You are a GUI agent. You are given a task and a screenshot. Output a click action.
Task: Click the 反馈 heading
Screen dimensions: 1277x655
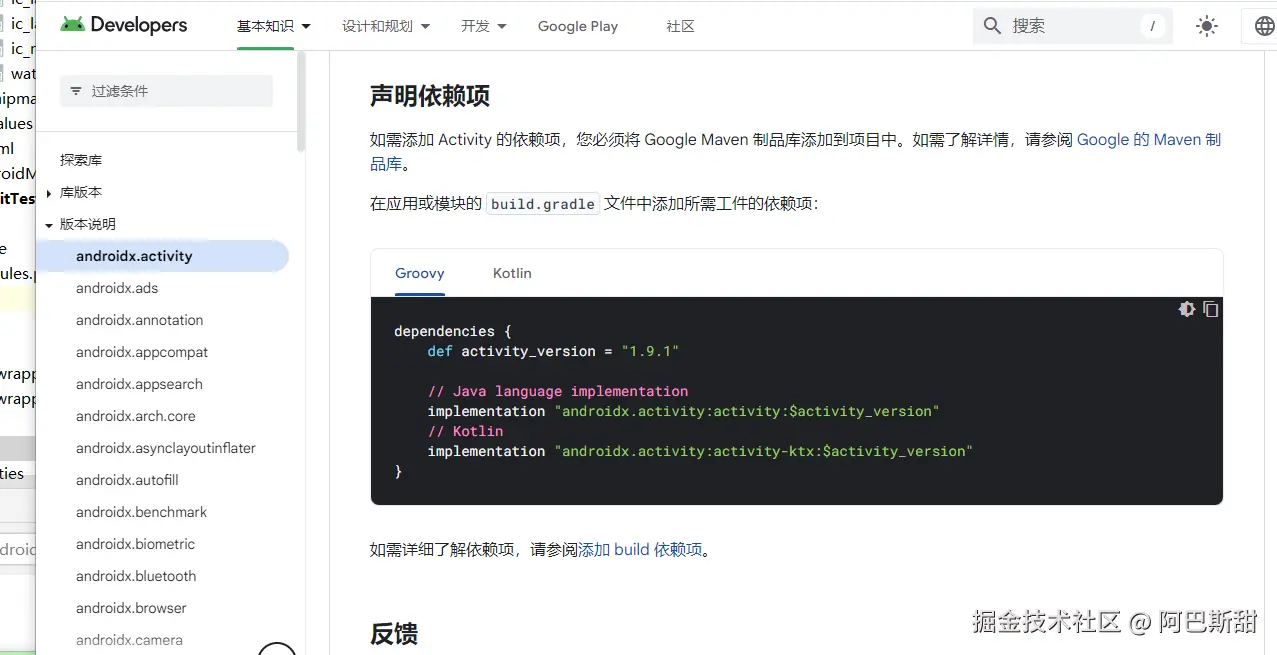pyautogui.click(x=394, y=634)
